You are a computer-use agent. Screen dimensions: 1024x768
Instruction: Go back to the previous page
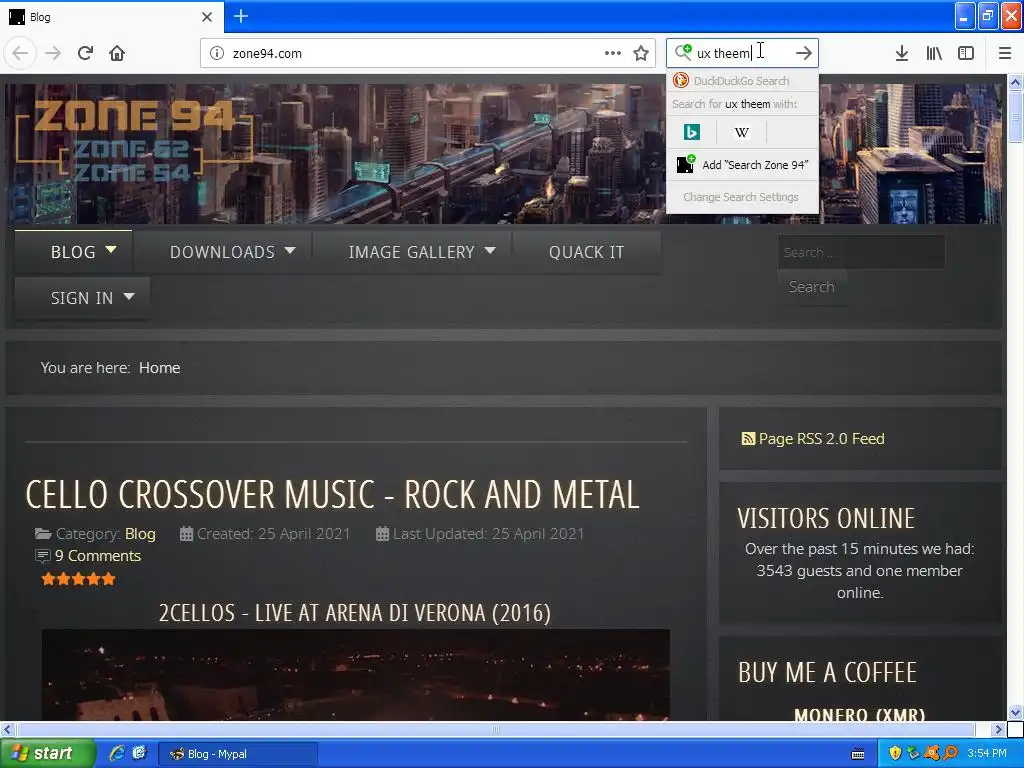(20, 53)
